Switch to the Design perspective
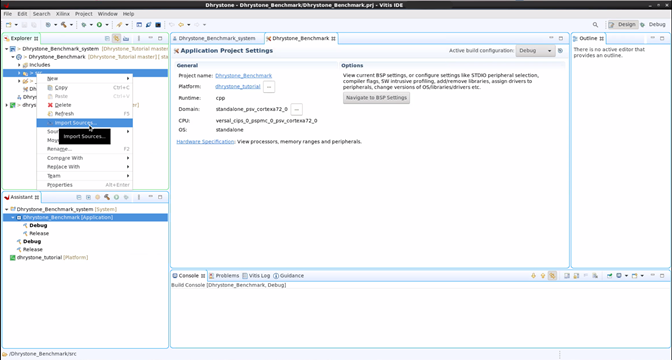 click(623, 24)
